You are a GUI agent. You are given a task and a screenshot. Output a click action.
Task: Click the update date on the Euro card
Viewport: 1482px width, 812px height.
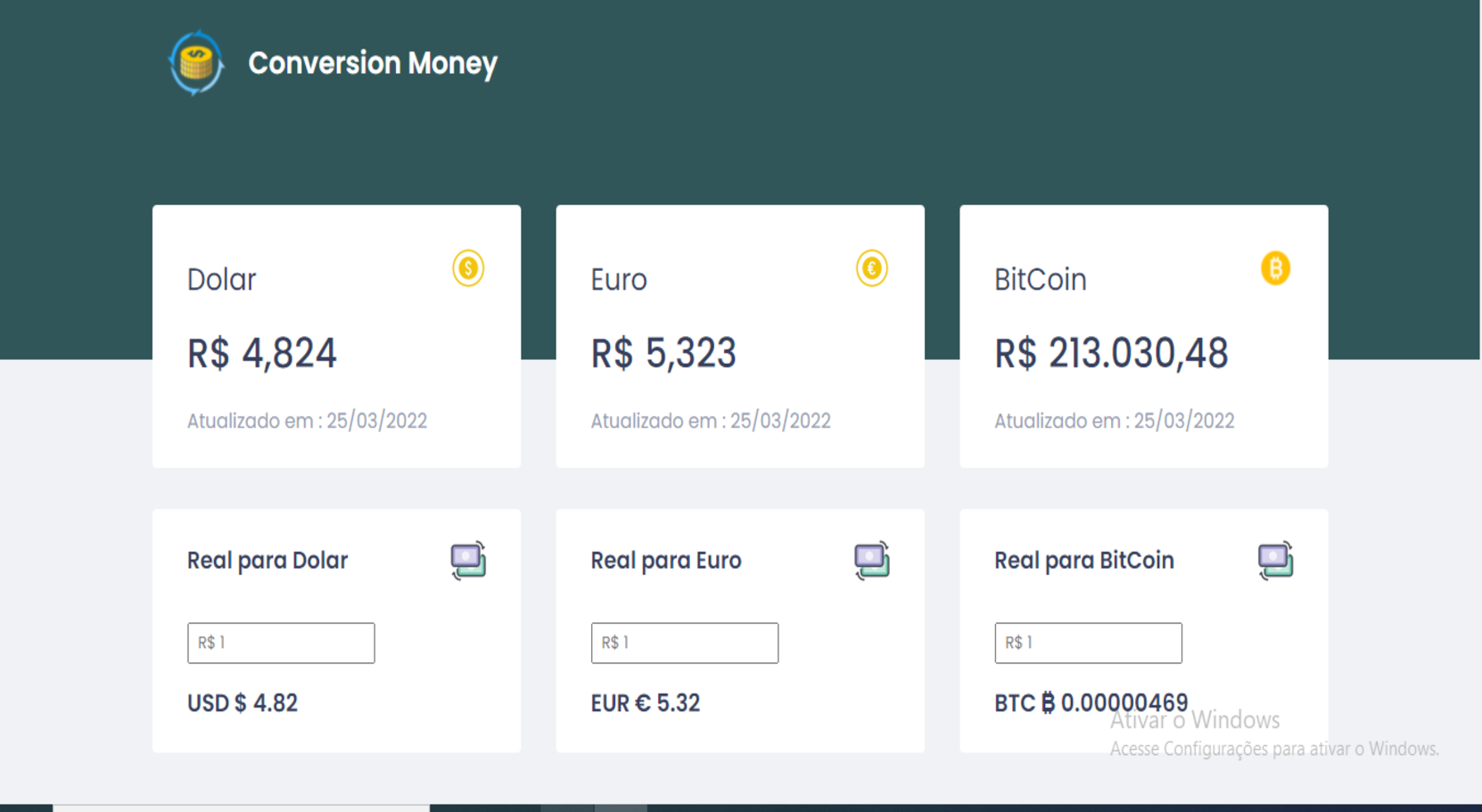[x=710, y=420]
